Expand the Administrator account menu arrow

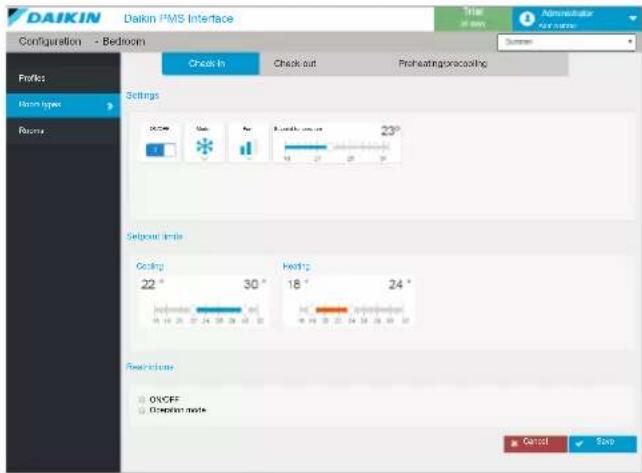(x=633, y=18)
